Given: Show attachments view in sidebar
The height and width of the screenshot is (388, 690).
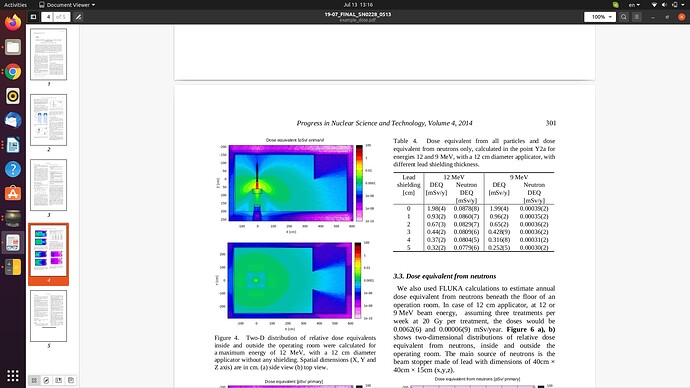Looking at the screenshot, I should pyautogui.click(x=71, y=381).
